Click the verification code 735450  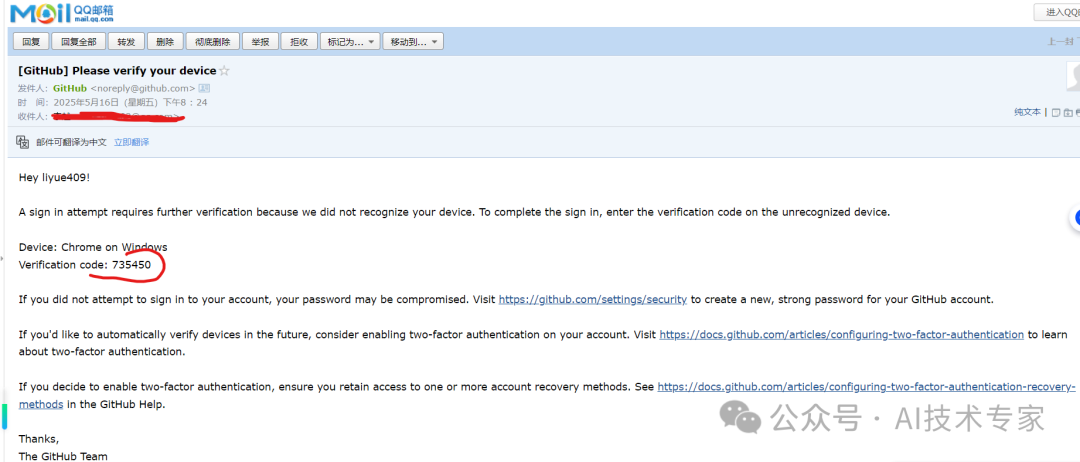coord(132,264)
